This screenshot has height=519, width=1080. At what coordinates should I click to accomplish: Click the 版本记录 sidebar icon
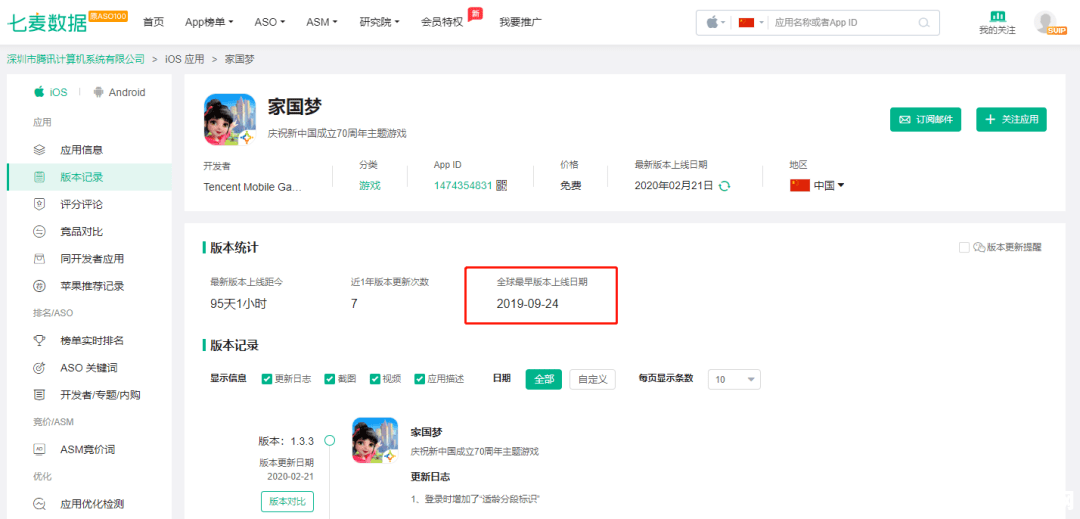point(39,177)
